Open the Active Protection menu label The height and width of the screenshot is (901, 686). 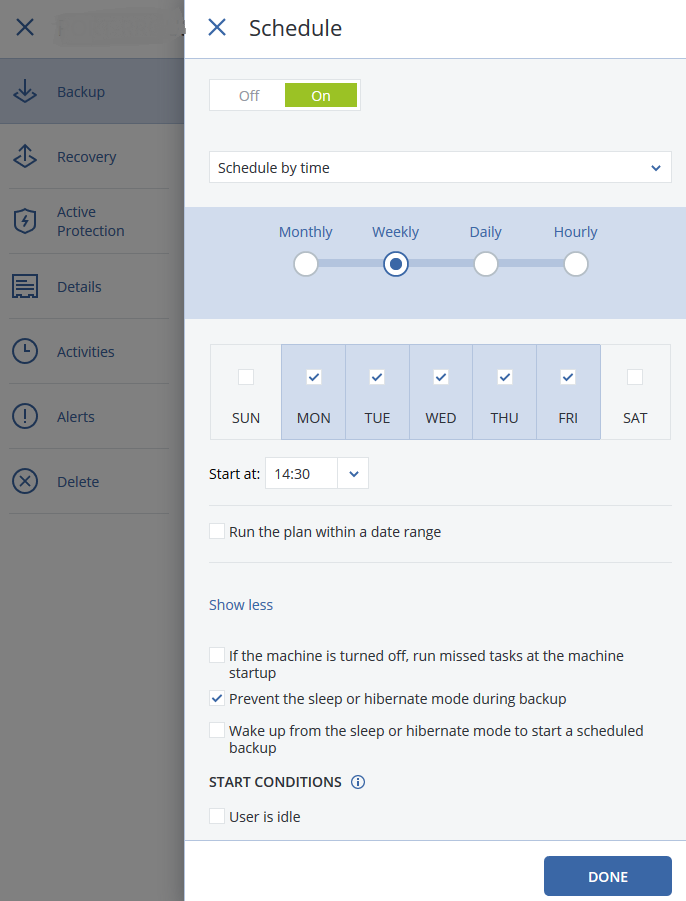click(x=91, y=221)
